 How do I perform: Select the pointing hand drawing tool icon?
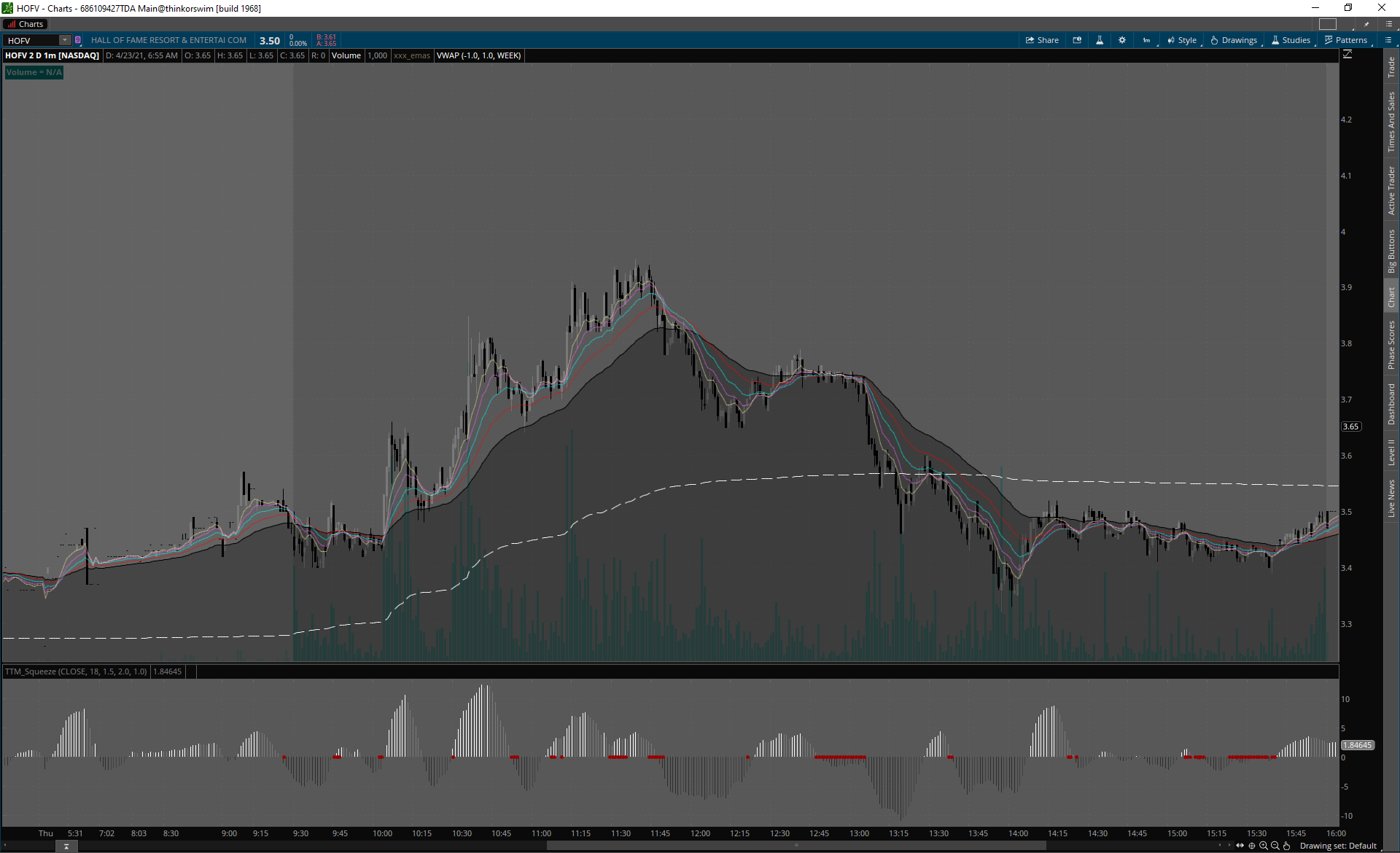pos(1287,846)
